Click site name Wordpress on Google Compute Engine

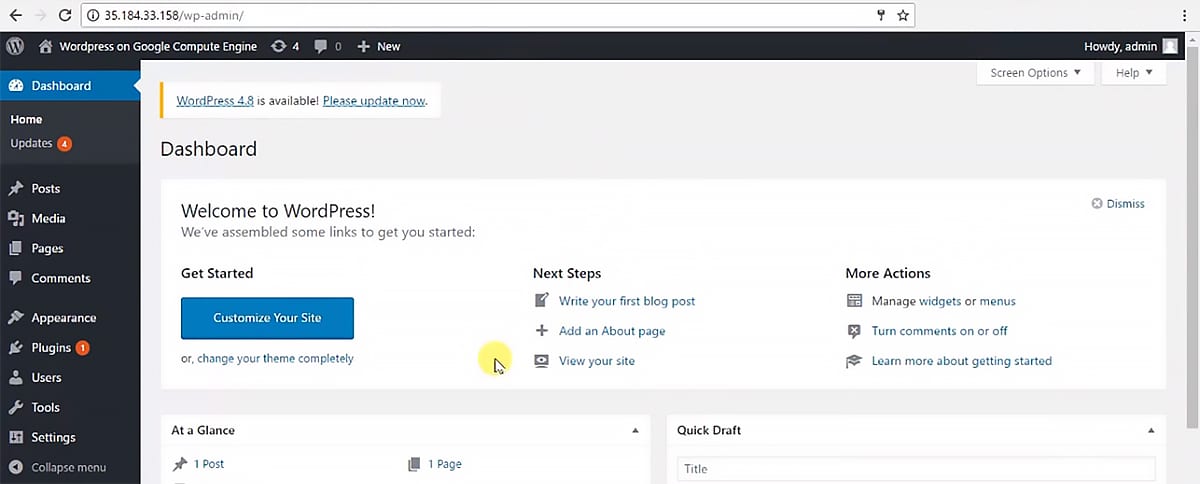click(158, 46)
